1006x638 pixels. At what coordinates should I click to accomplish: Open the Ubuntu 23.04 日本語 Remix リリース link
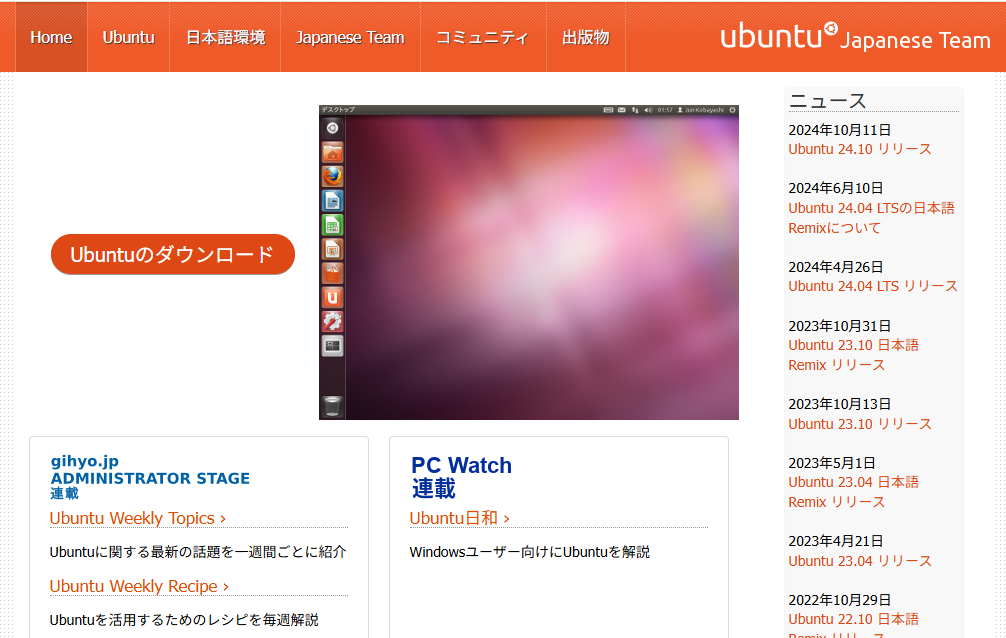tap(853, 492)
